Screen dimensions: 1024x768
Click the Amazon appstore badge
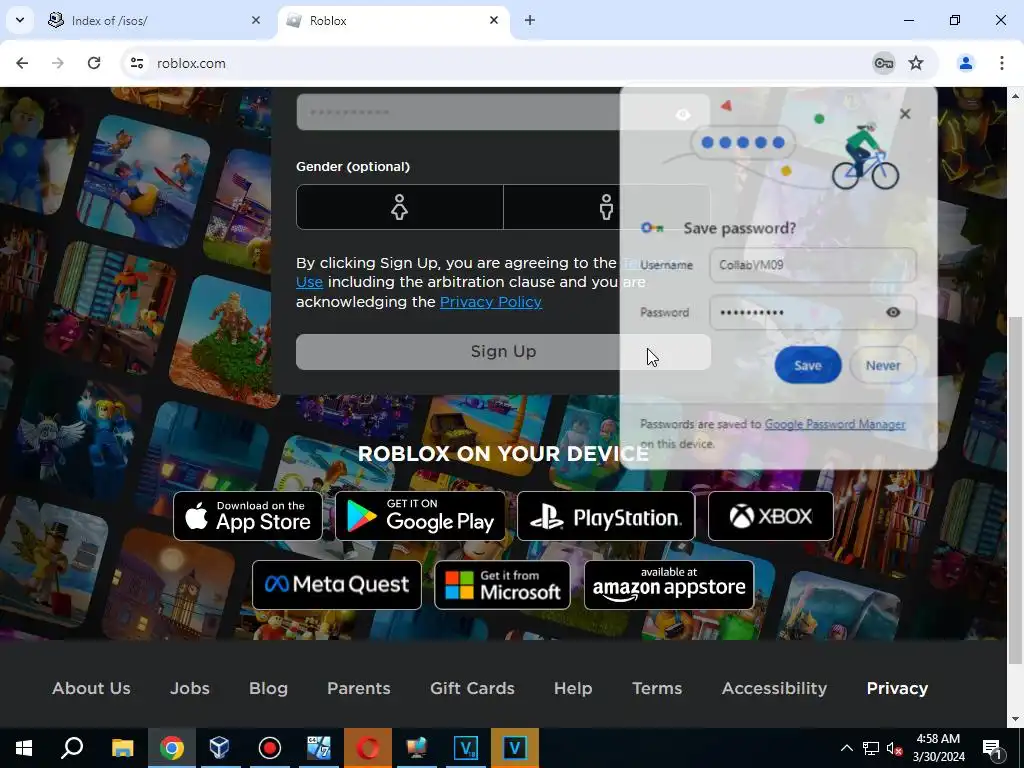pos(669,585)
